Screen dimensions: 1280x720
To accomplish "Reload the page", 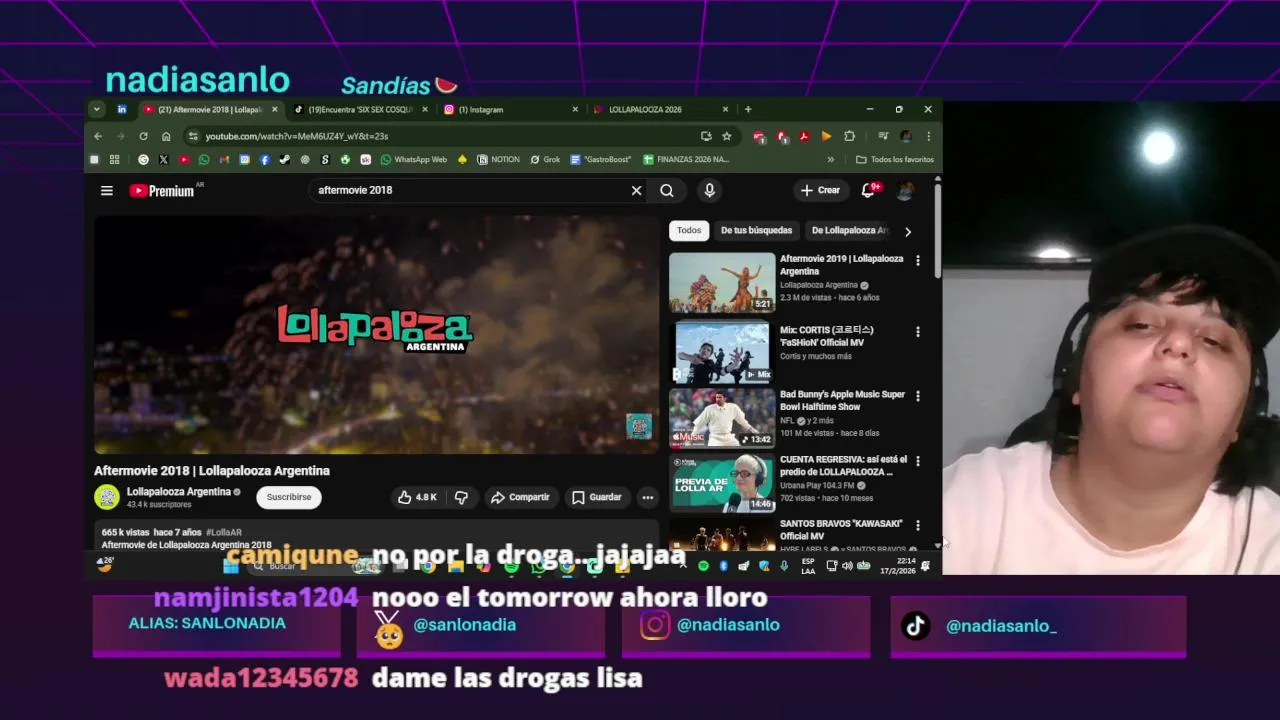I will click(143, 136).
